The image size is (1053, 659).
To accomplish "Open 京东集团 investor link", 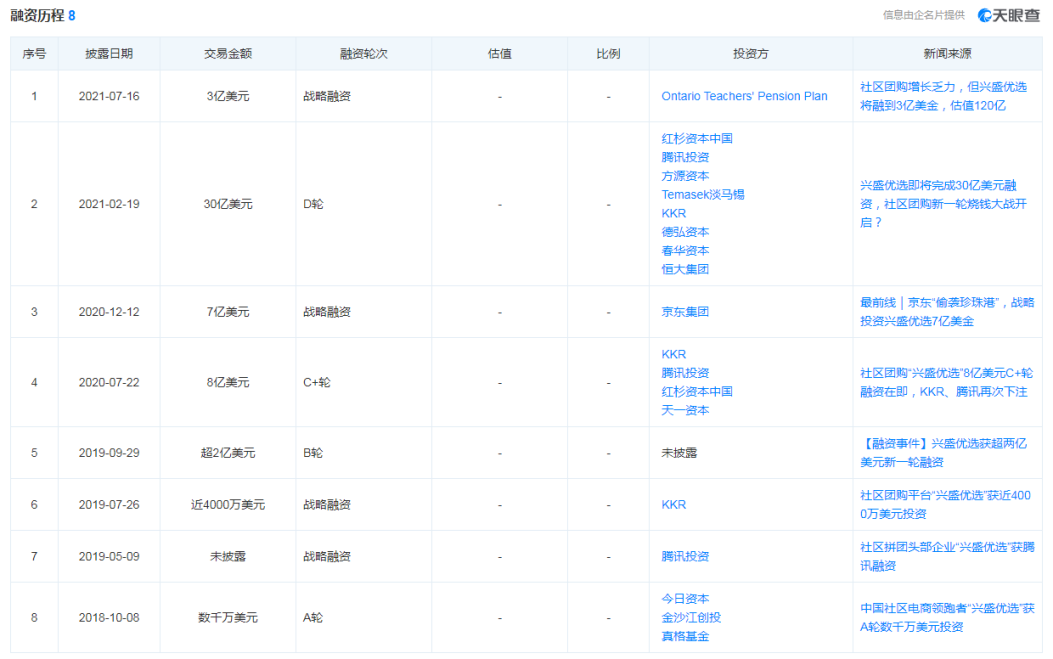I will tap(685, 312).
